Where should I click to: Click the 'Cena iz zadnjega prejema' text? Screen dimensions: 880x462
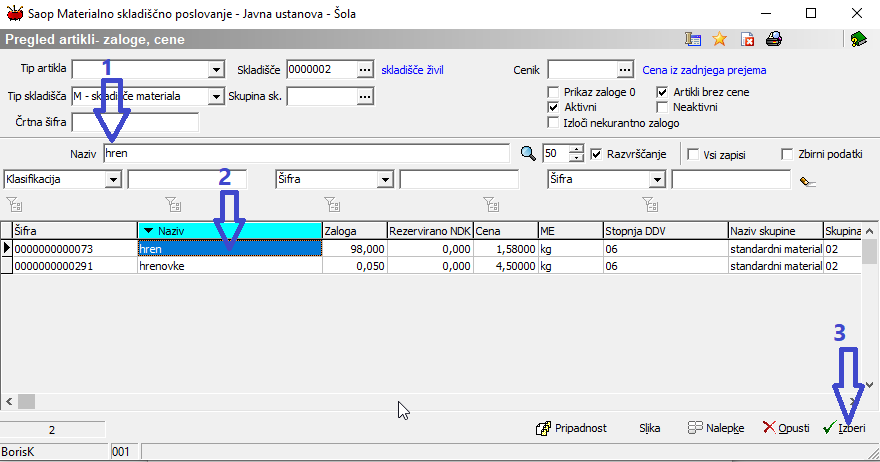[x=704, y=70]
